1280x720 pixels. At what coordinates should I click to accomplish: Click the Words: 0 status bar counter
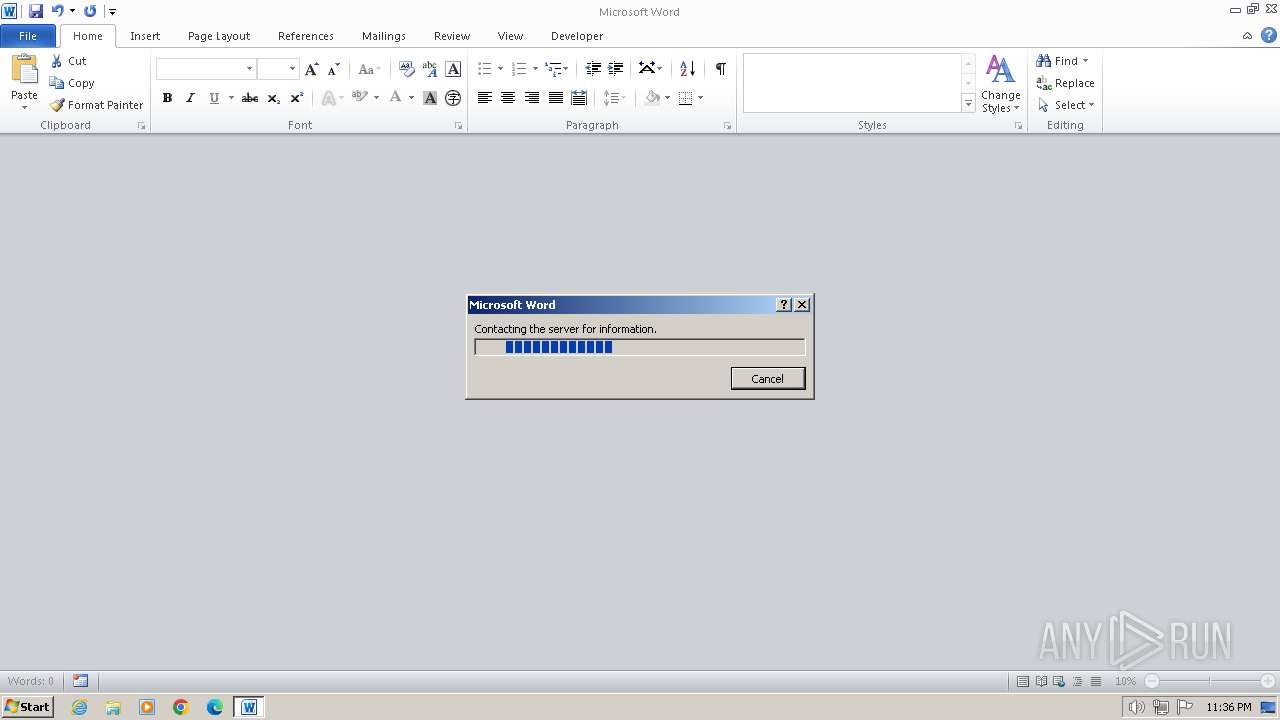point(31,681)
